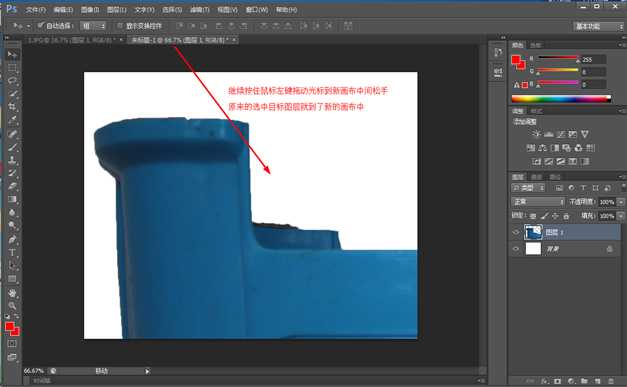The height and width of the screenshot is (387, 627).
Task: Open the 图像(I) menu
Action: (90, 10)
